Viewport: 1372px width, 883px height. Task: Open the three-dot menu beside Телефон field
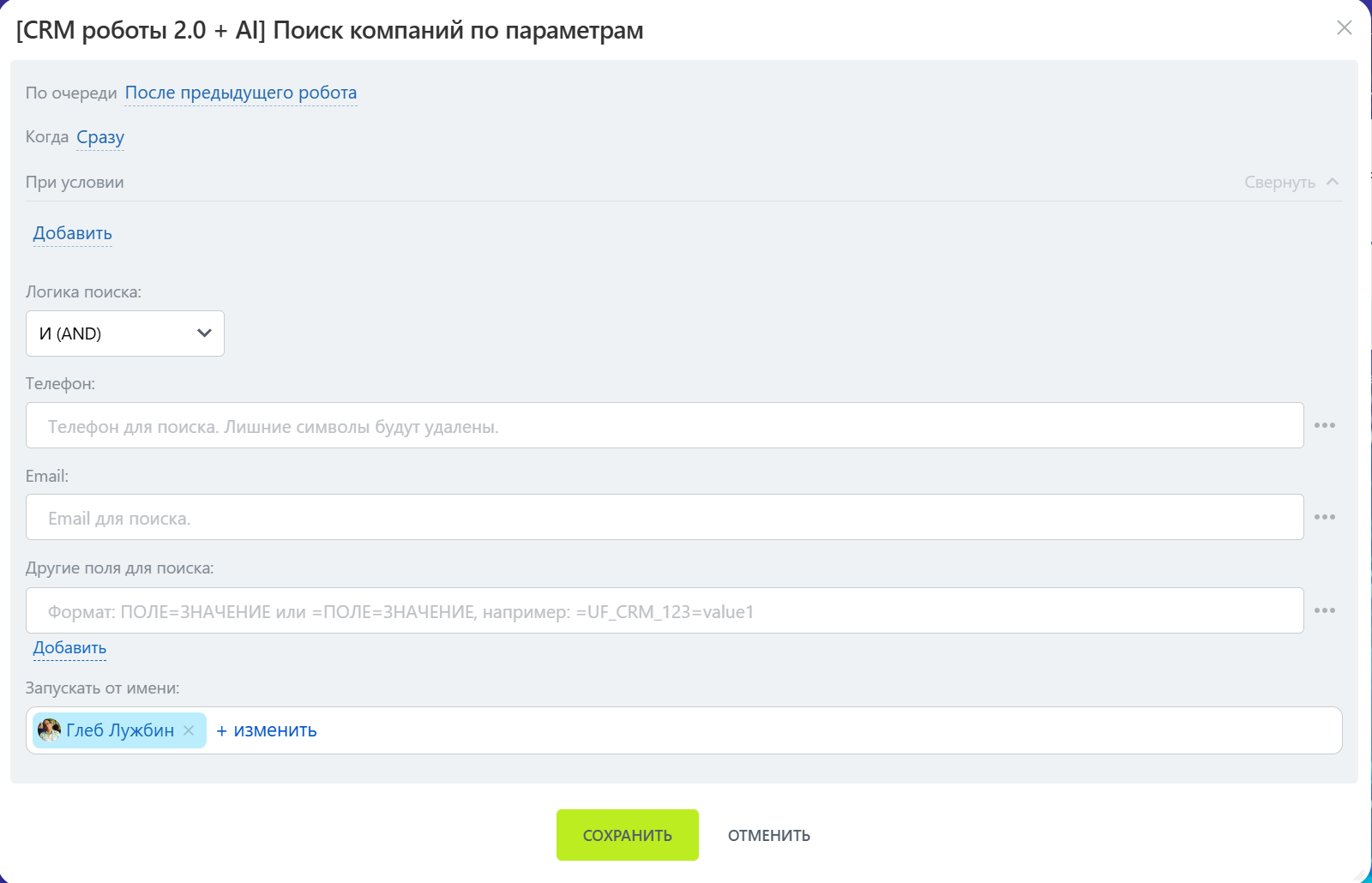pyautogui.click(x=1325, y=425)
